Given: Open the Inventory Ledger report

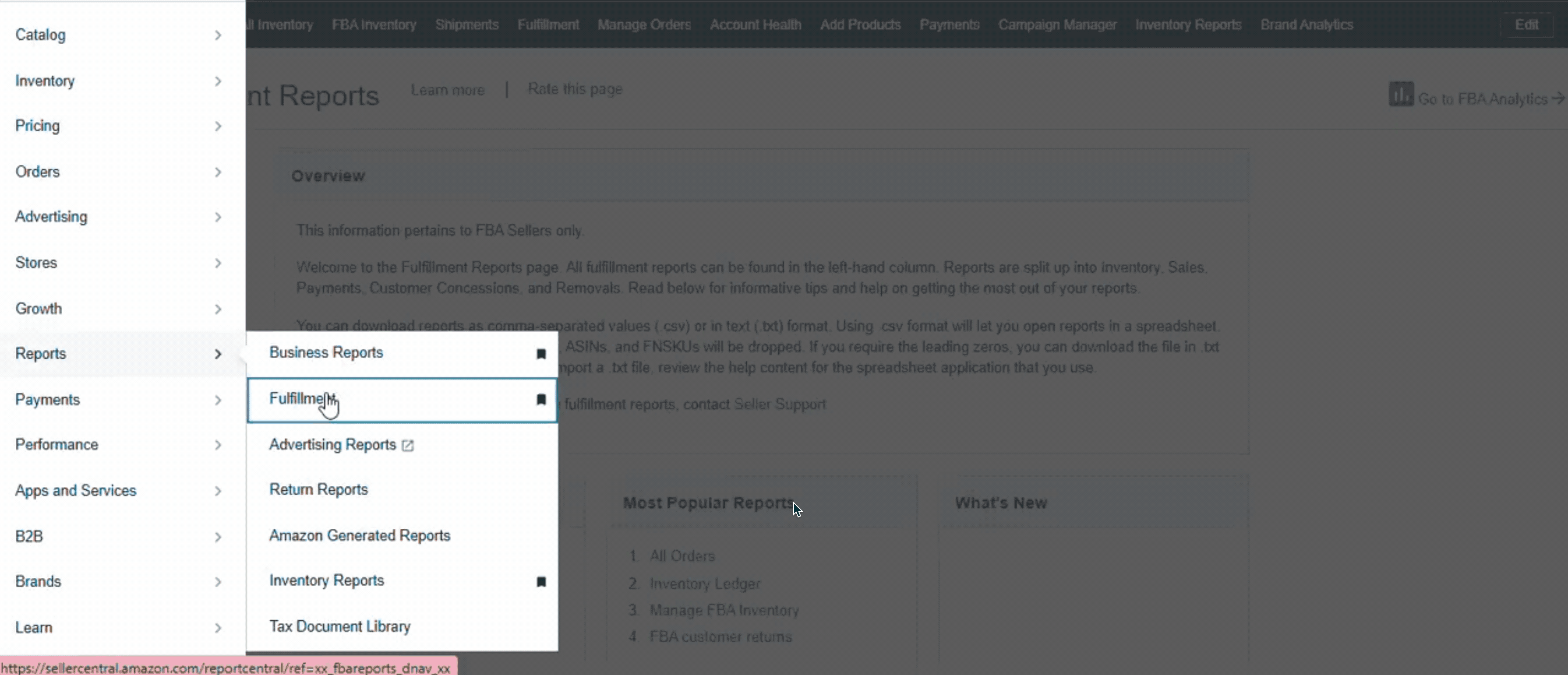Looking at the screenshot, I should coord(705,583).
